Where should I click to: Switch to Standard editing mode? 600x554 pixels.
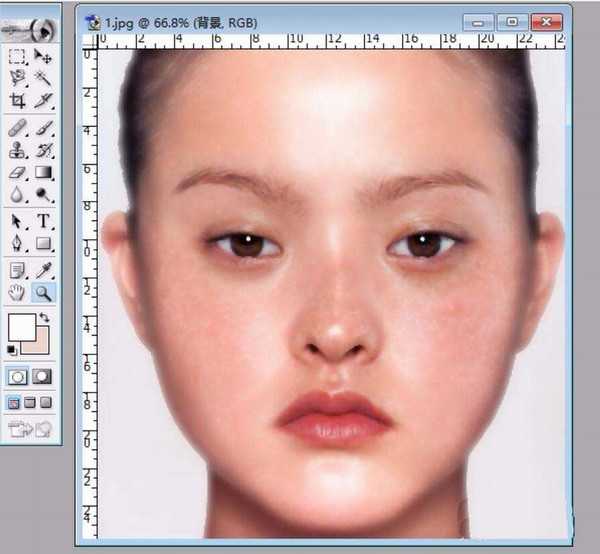[17, 377]
